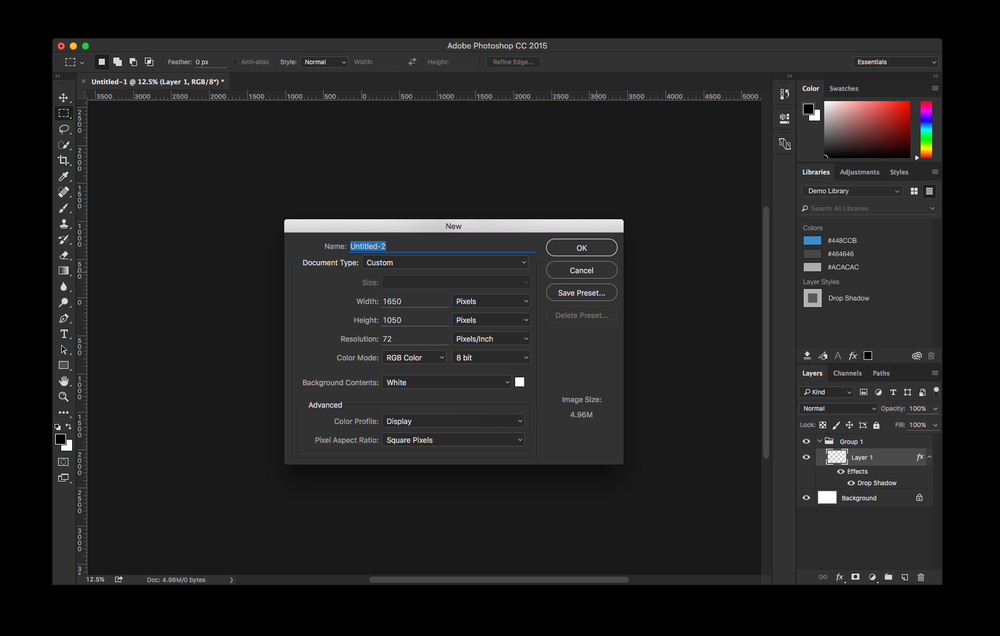This screenshot has width=1000, height=636.
Task: Collapse the Group 1 folder arrow
Action: click(x=820, y=441)
